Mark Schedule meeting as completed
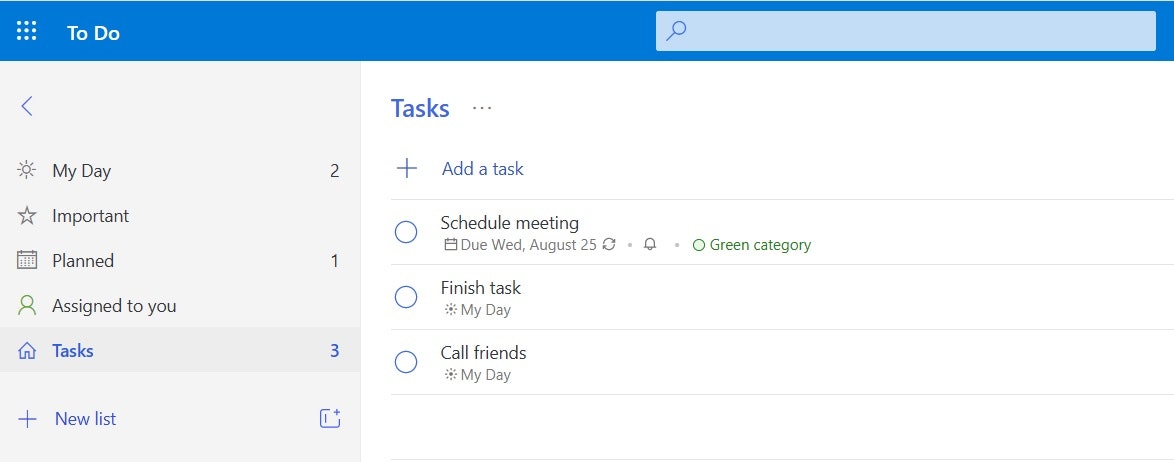Viewport: 1174px width, 462px height. [406, 232]
